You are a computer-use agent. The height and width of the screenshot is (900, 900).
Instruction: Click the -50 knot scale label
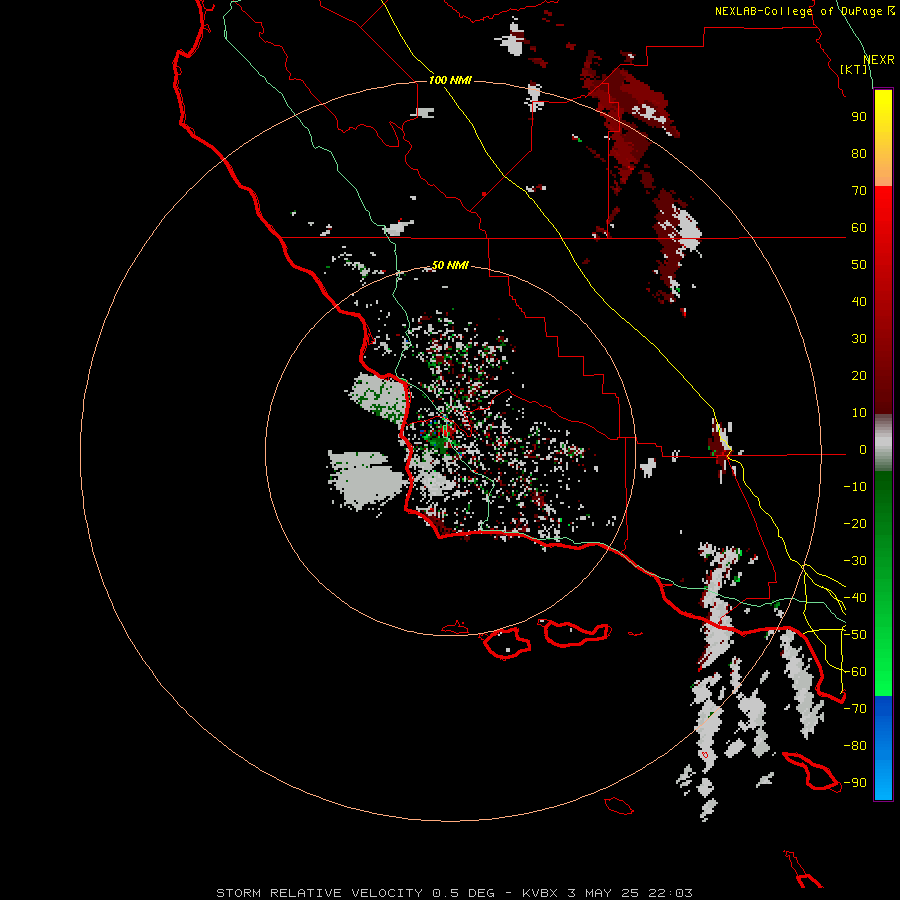pyautogui.click(x=855, y=635)
